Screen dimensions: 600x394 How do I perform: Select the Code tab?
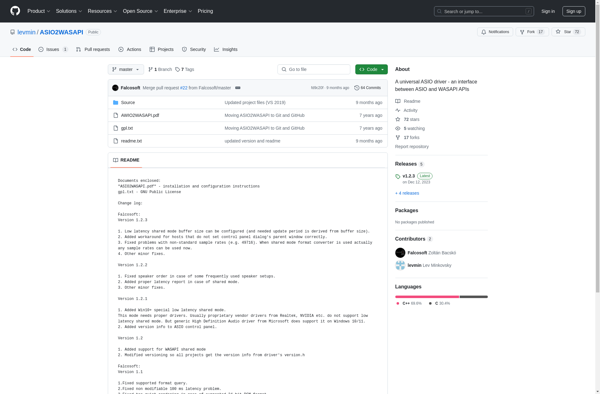(22, 49)
